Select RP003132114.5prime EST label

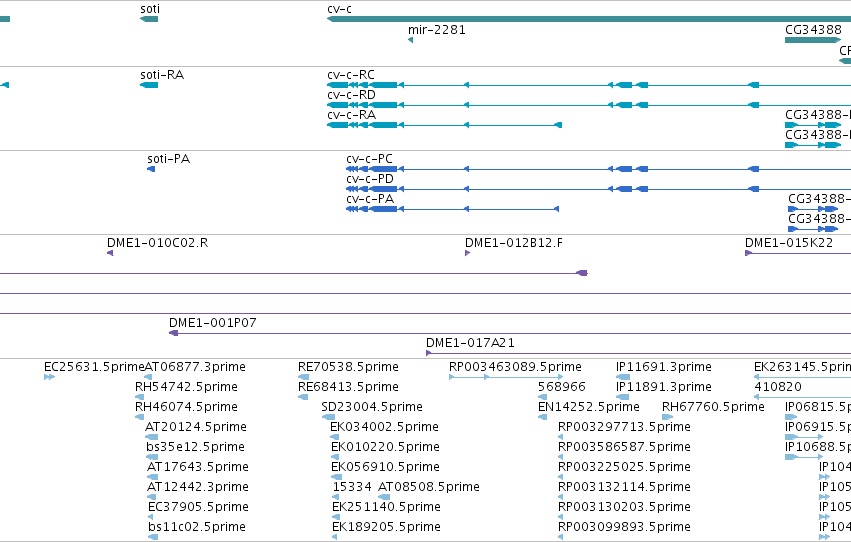pyautogui.click(x=624, y=487)
